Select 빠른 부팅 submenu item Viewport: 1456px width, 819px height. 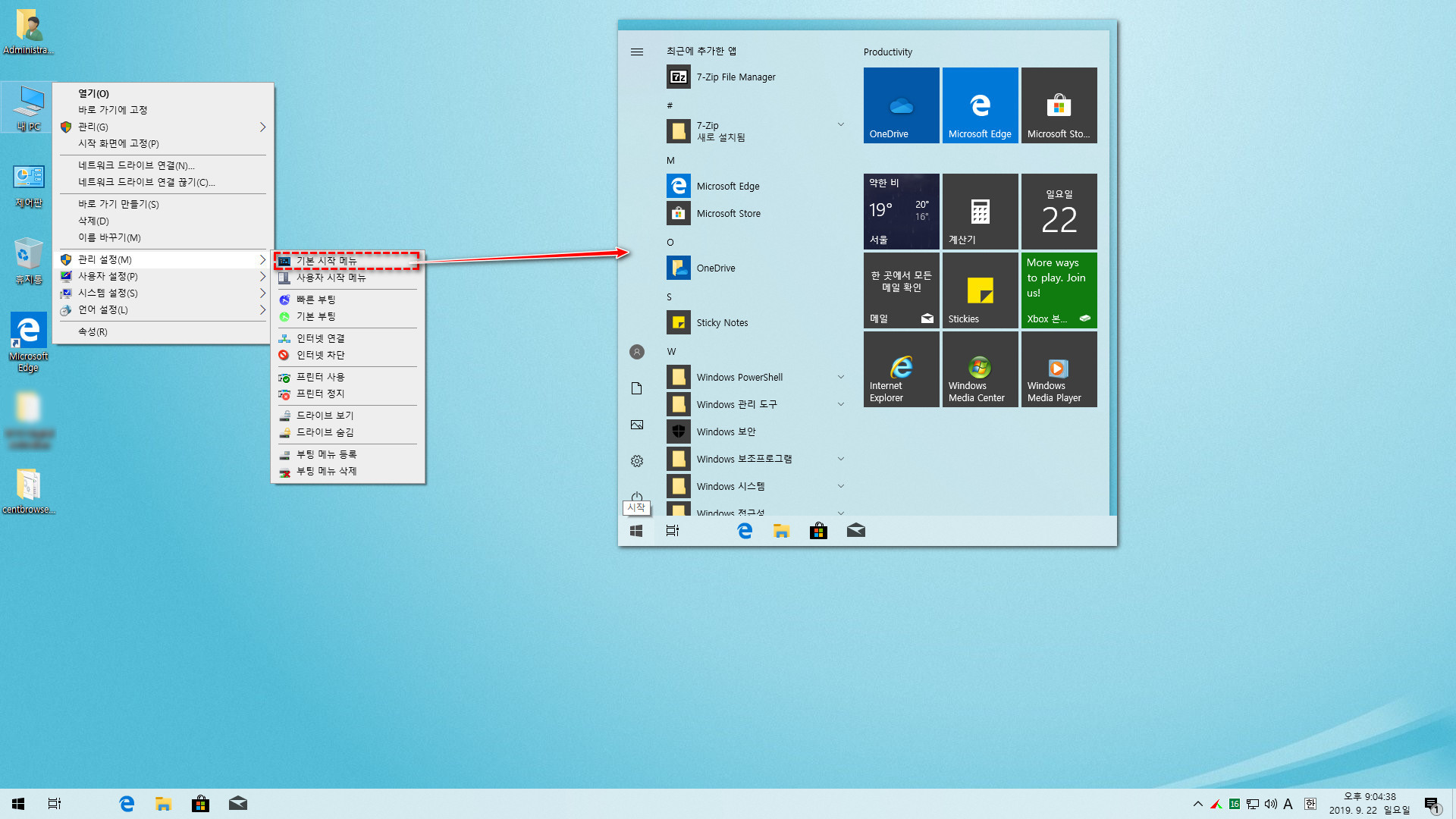click(x=347, y=300)
